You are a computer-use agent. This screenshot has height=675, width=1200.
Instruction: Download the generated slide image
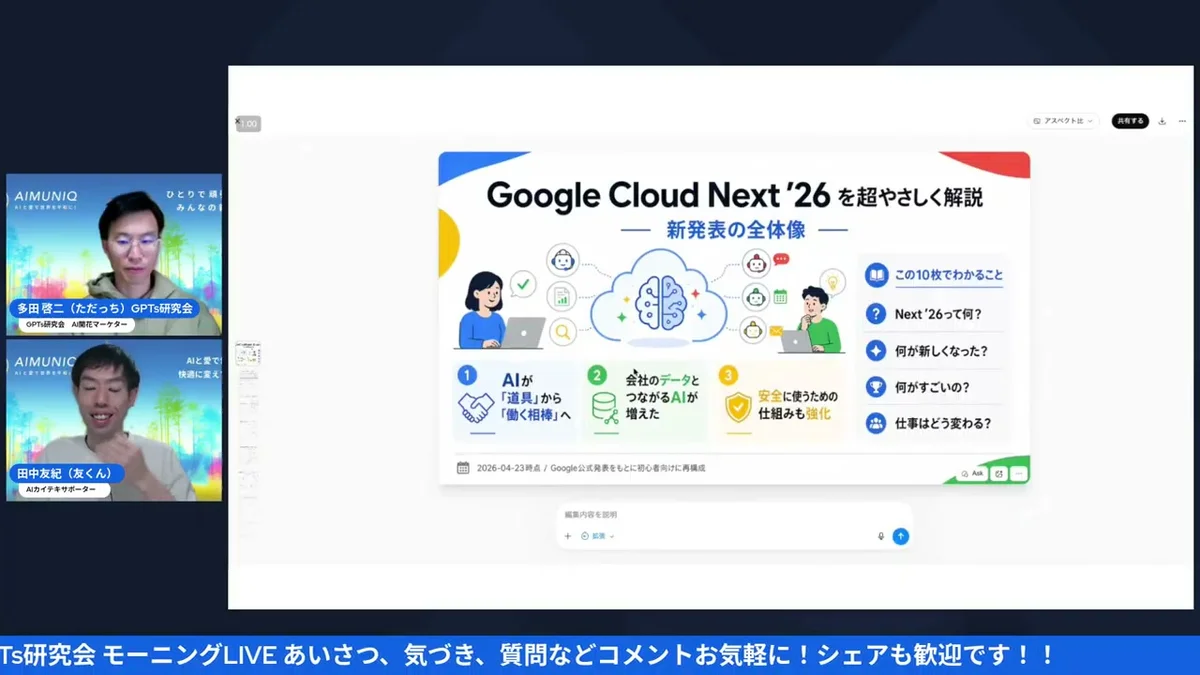pos(1162,120)
